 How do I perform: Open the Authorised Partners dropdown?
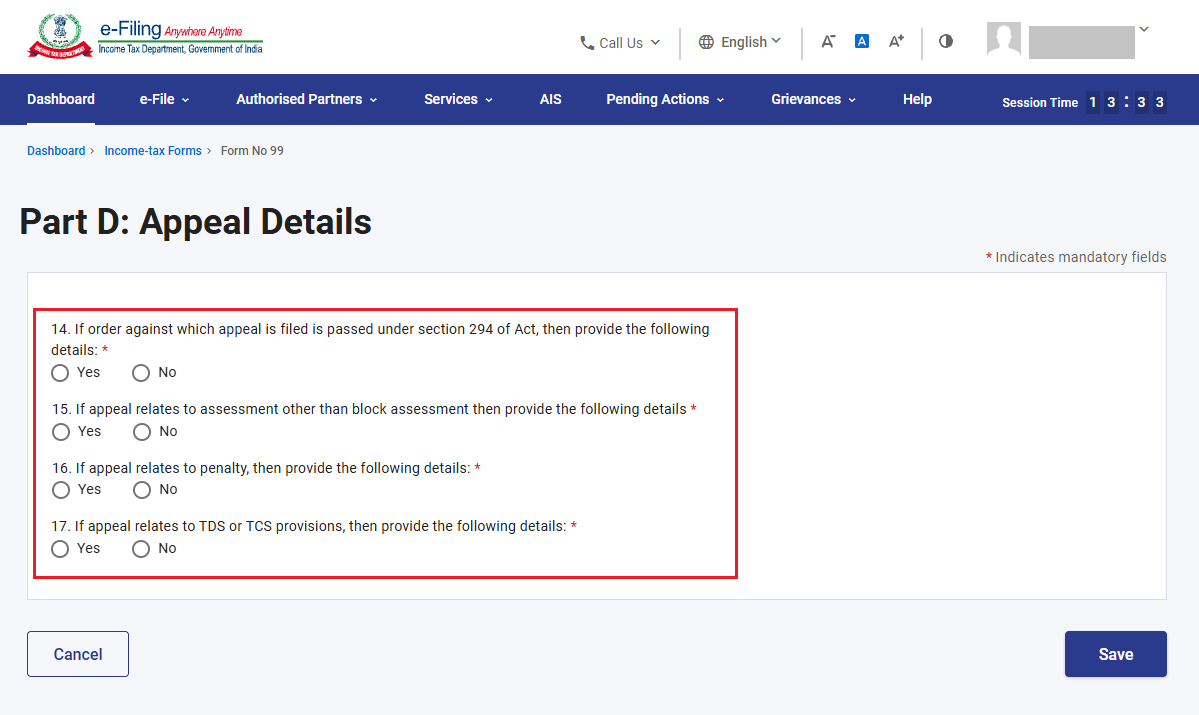307,99
